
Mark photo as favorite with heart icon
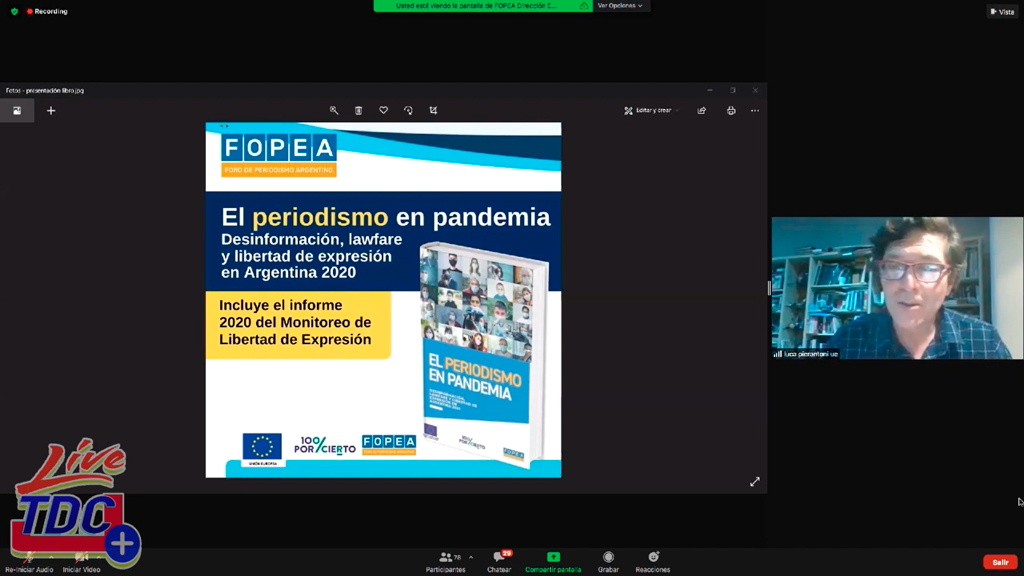[383, 110]
